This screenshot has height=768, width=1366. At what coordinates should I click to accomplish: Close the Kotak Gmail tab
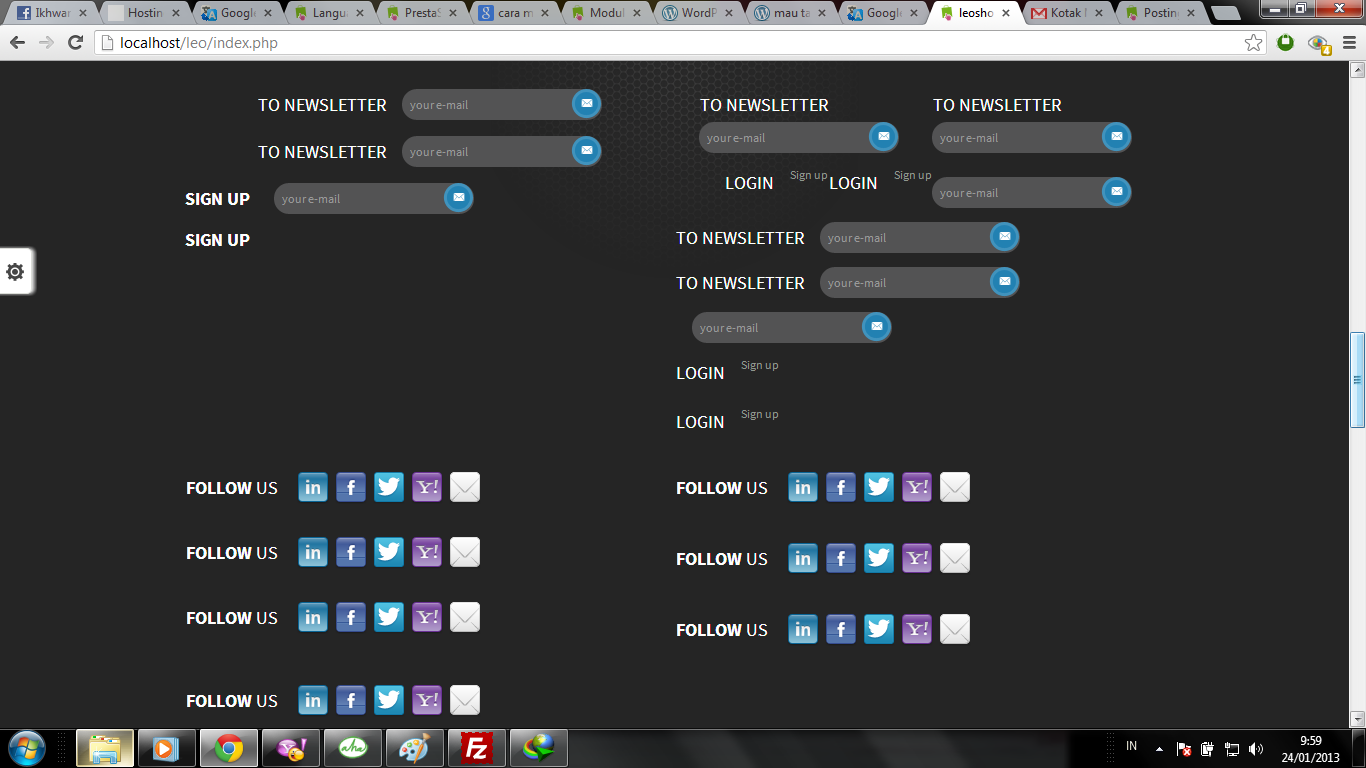pyautogui.click(x=1098, y=13)
